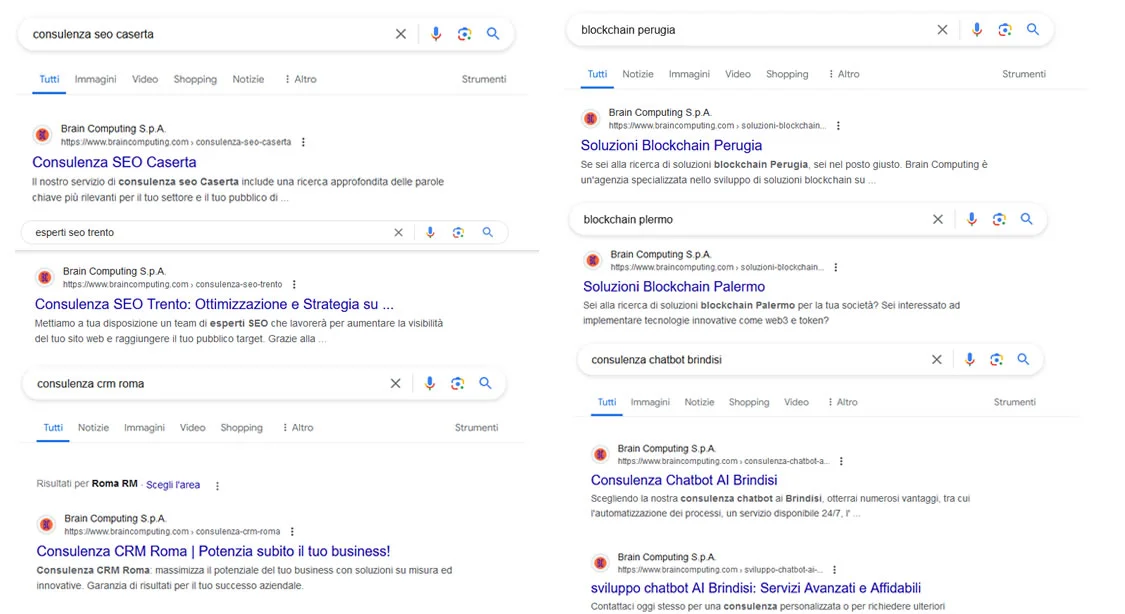Open options for consulenza-crm-roma result
Image resolution: width=1125 pixels, height=614 pixels.
(x=292, y=532)
